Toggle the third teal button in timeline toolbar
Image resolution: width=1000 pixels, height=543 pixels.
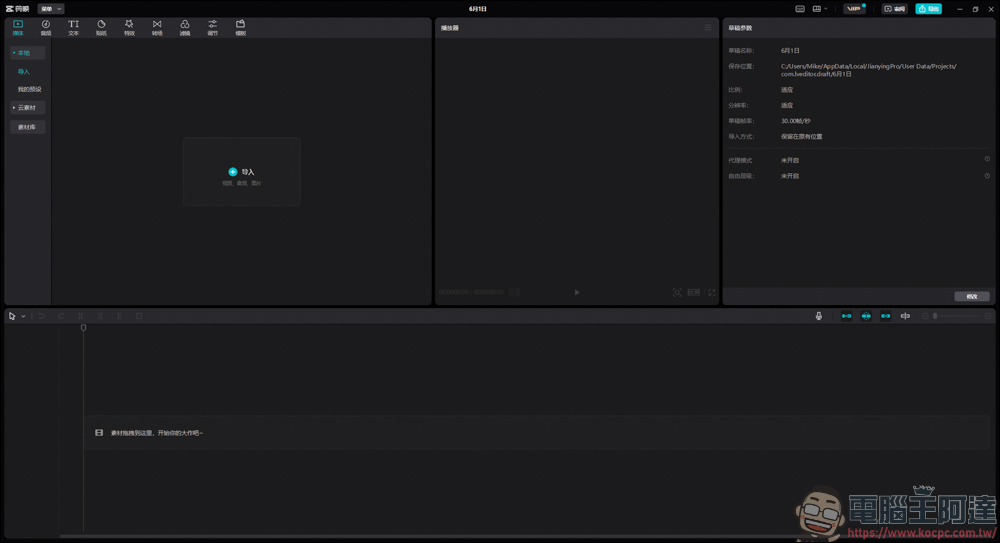point(885,316)
